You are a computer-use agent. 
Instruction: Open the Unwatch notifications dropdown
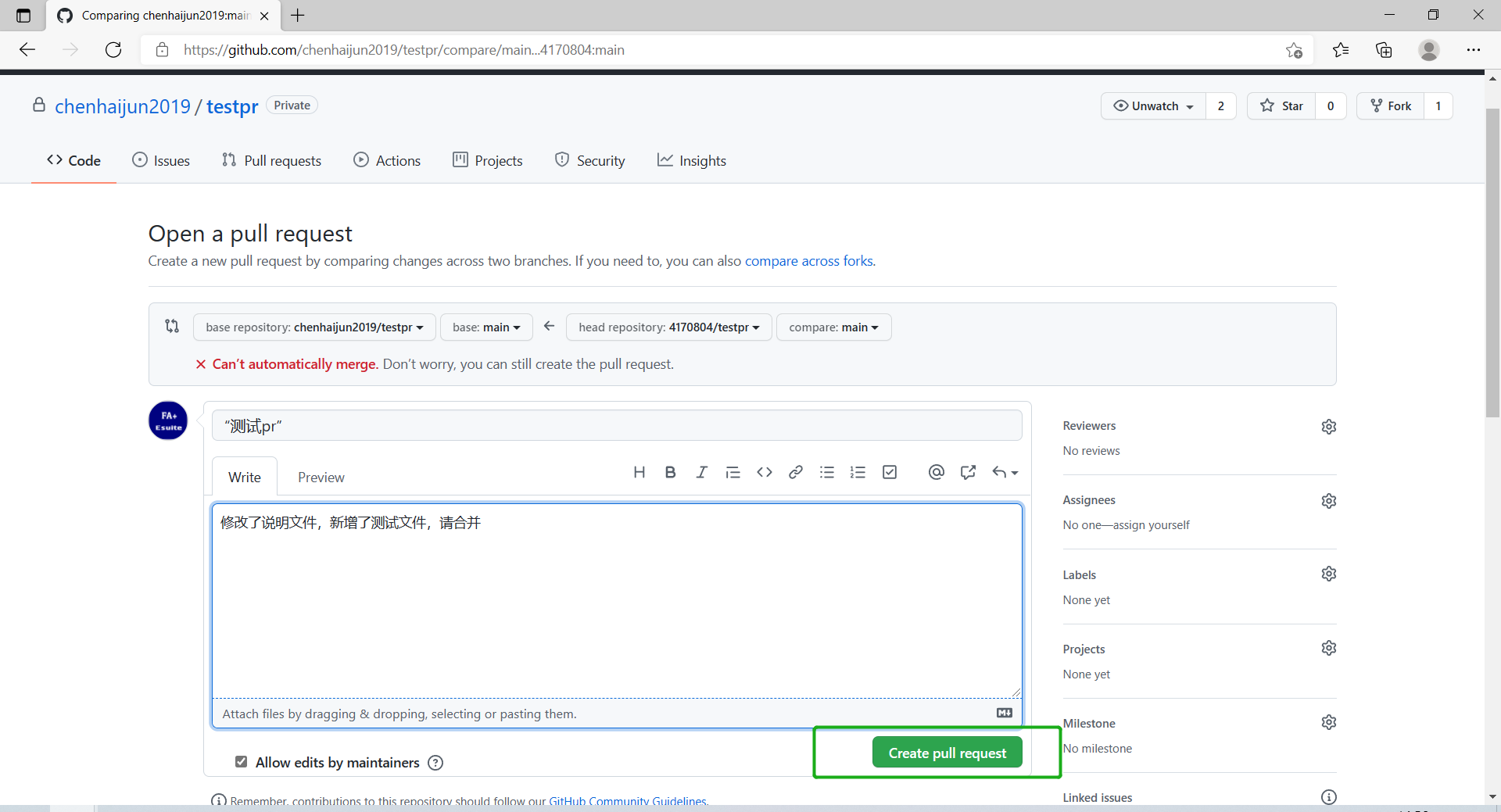click(x=1153, y=106)
